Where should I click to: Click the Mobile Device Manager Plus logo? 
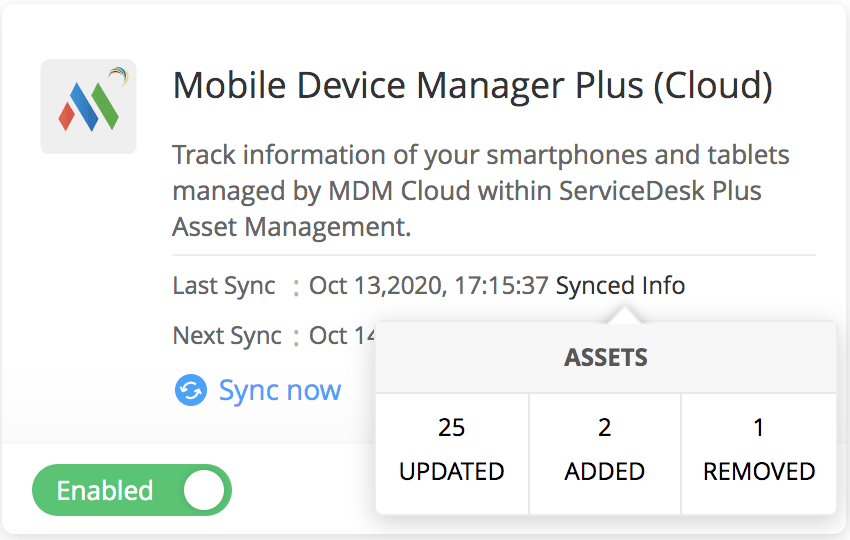pos(88,106)
